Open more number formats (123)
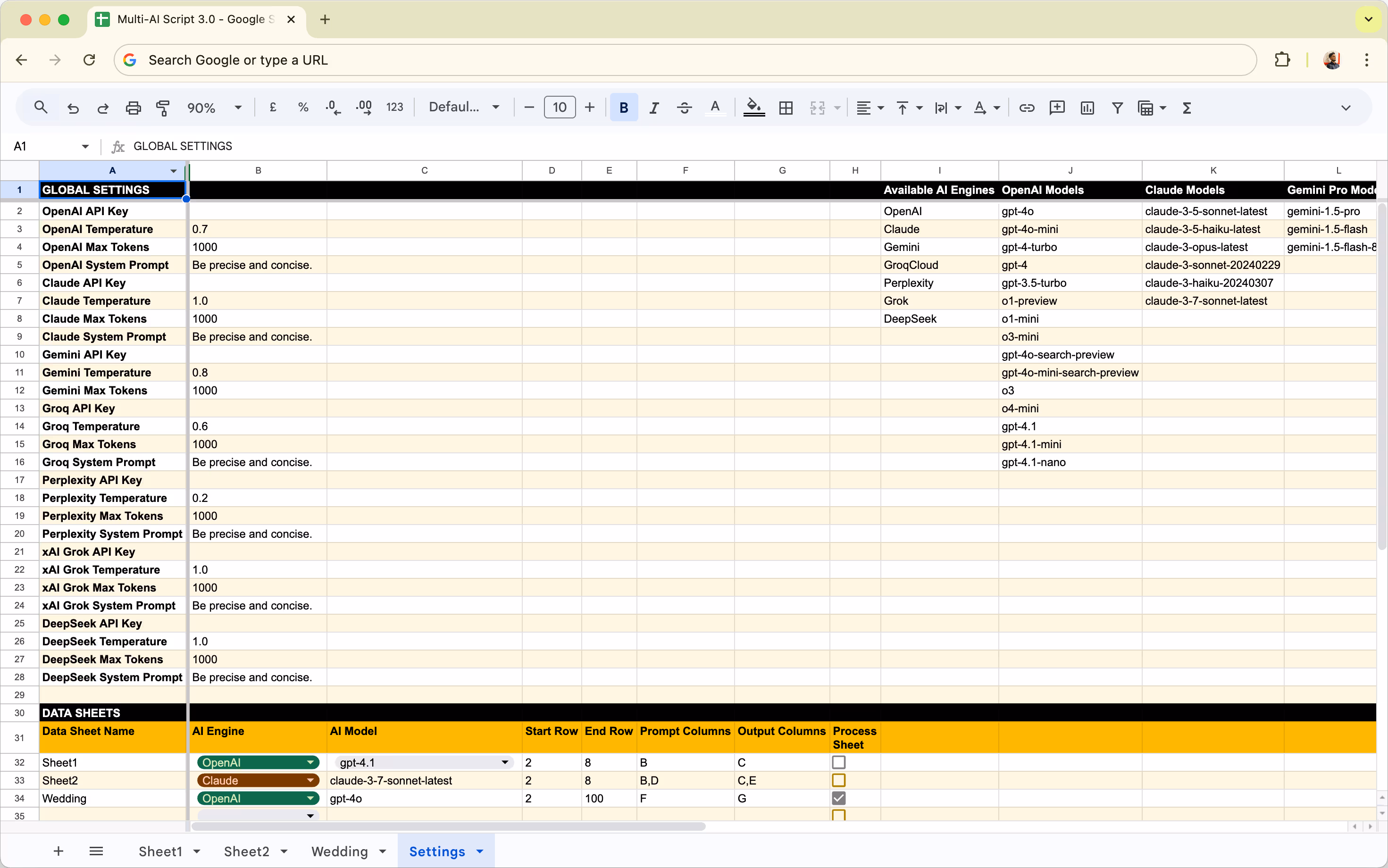The image size is (1388, 868). [395, 108]
